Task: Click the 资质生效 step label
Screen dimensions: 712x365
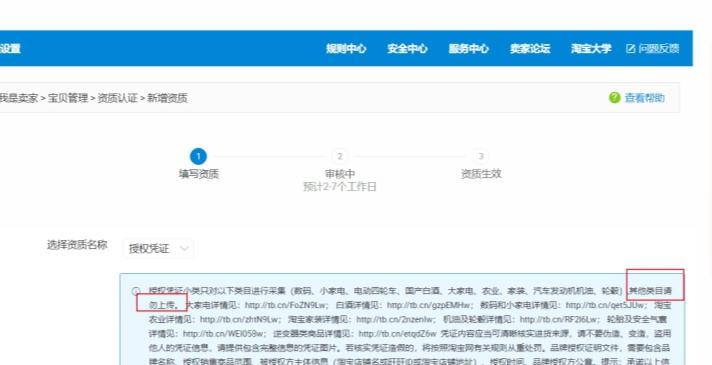Action: (481, 174)
